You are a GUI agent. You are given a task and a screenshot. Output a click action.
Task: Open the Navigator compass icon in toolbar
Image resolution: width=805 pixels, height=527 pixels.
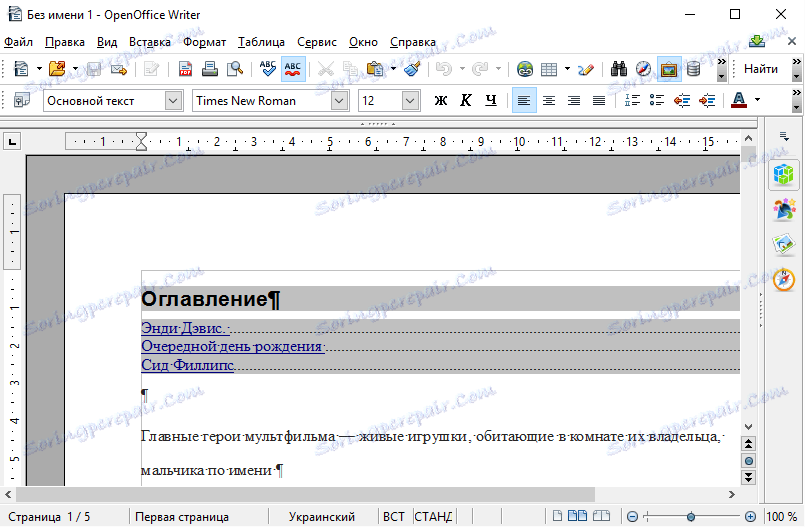coord(644,69)
